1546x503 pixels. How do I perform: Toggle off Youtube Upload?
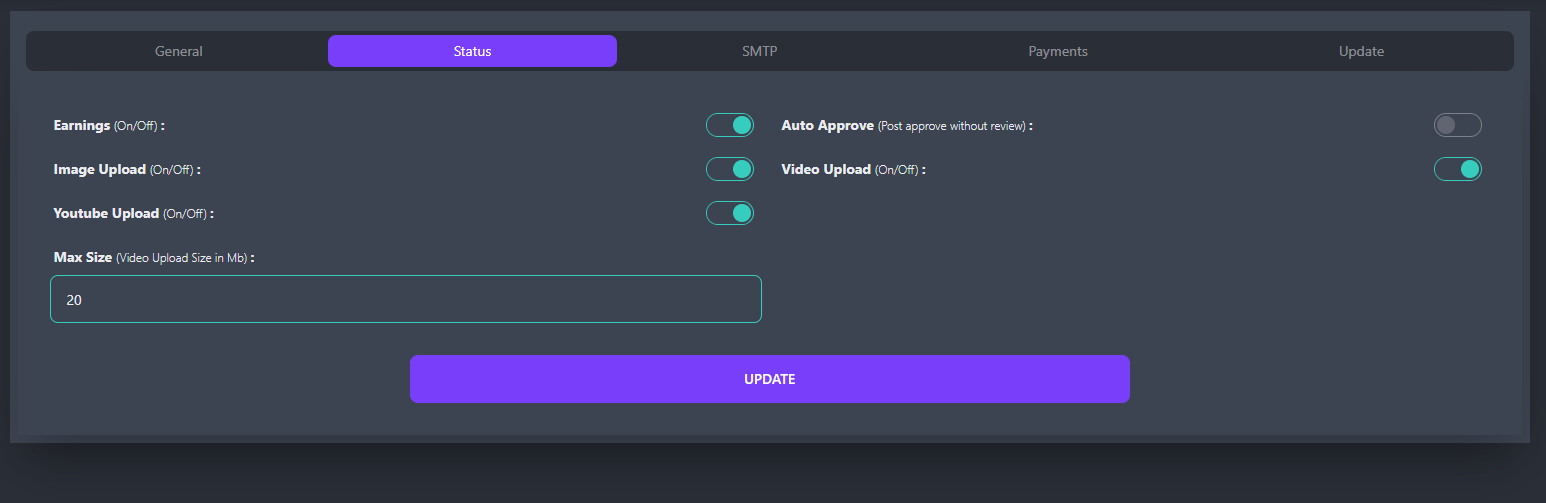[x=730, y=213]
